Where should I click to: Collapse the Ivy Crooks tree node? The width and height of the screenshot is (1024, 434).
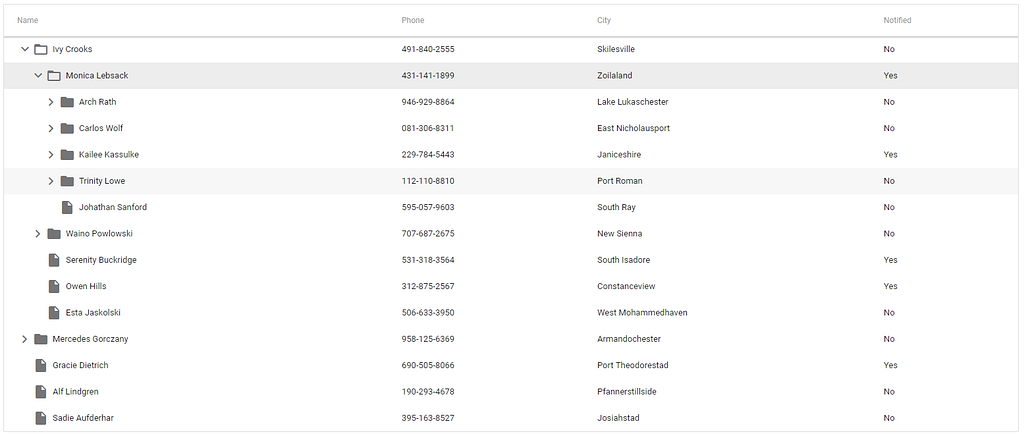click(25, 50)
